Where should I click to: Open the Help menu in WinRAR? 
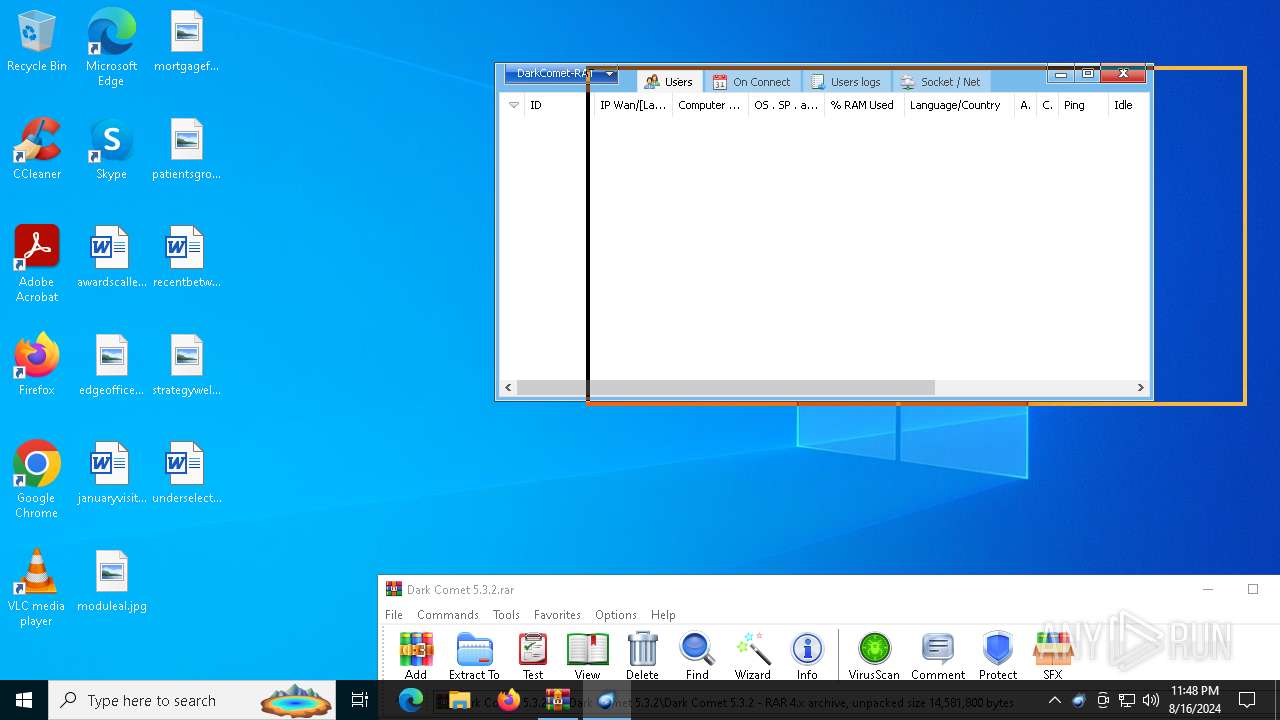pyautogui.click(x=663, y=615)
